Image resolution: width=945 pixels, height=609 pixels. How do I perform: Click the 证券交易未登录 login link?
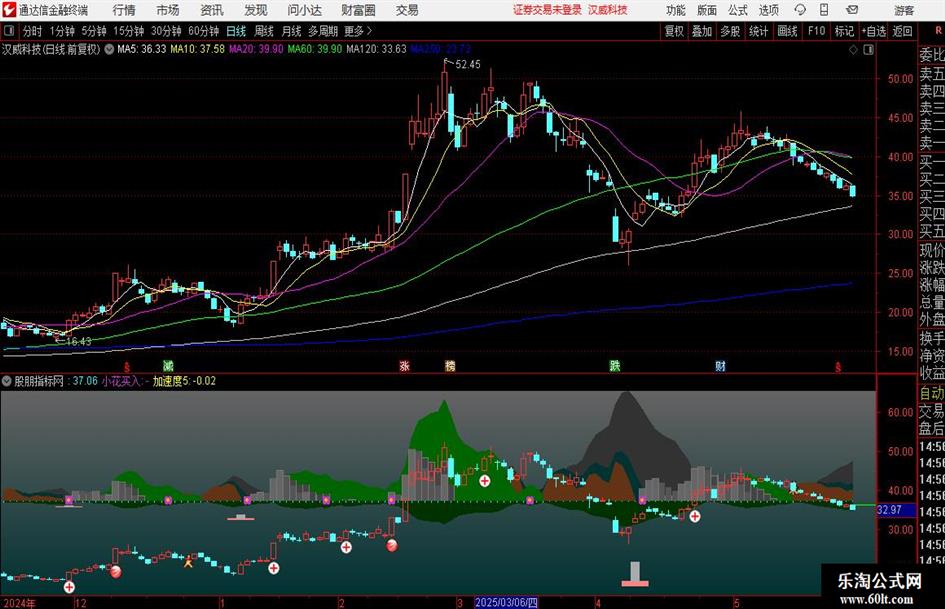547,10
